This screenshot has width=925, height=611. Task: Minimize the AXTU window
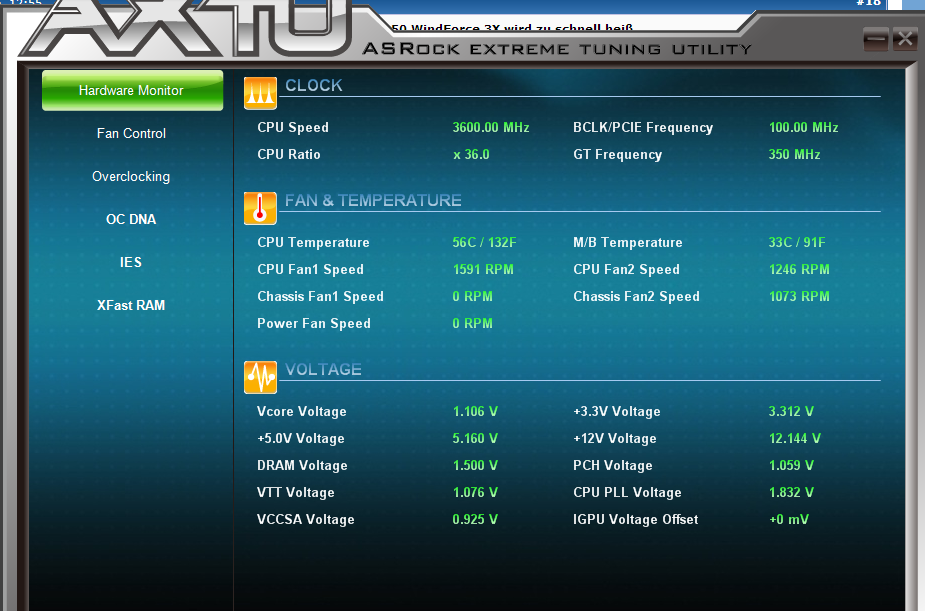875,40
